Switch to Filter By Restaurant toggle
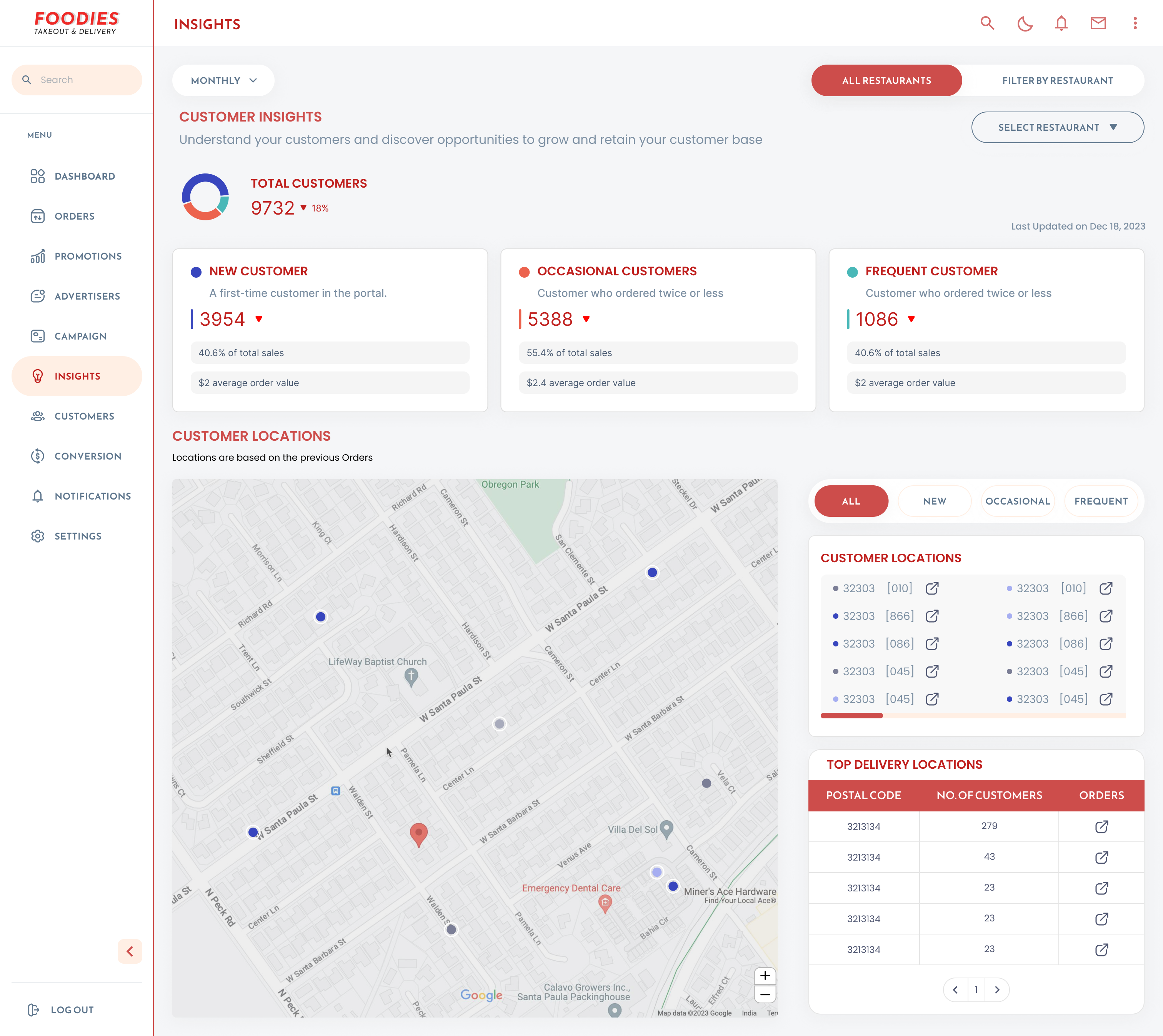This screenshot has height=1036, width=1163. click(1057, 80)
